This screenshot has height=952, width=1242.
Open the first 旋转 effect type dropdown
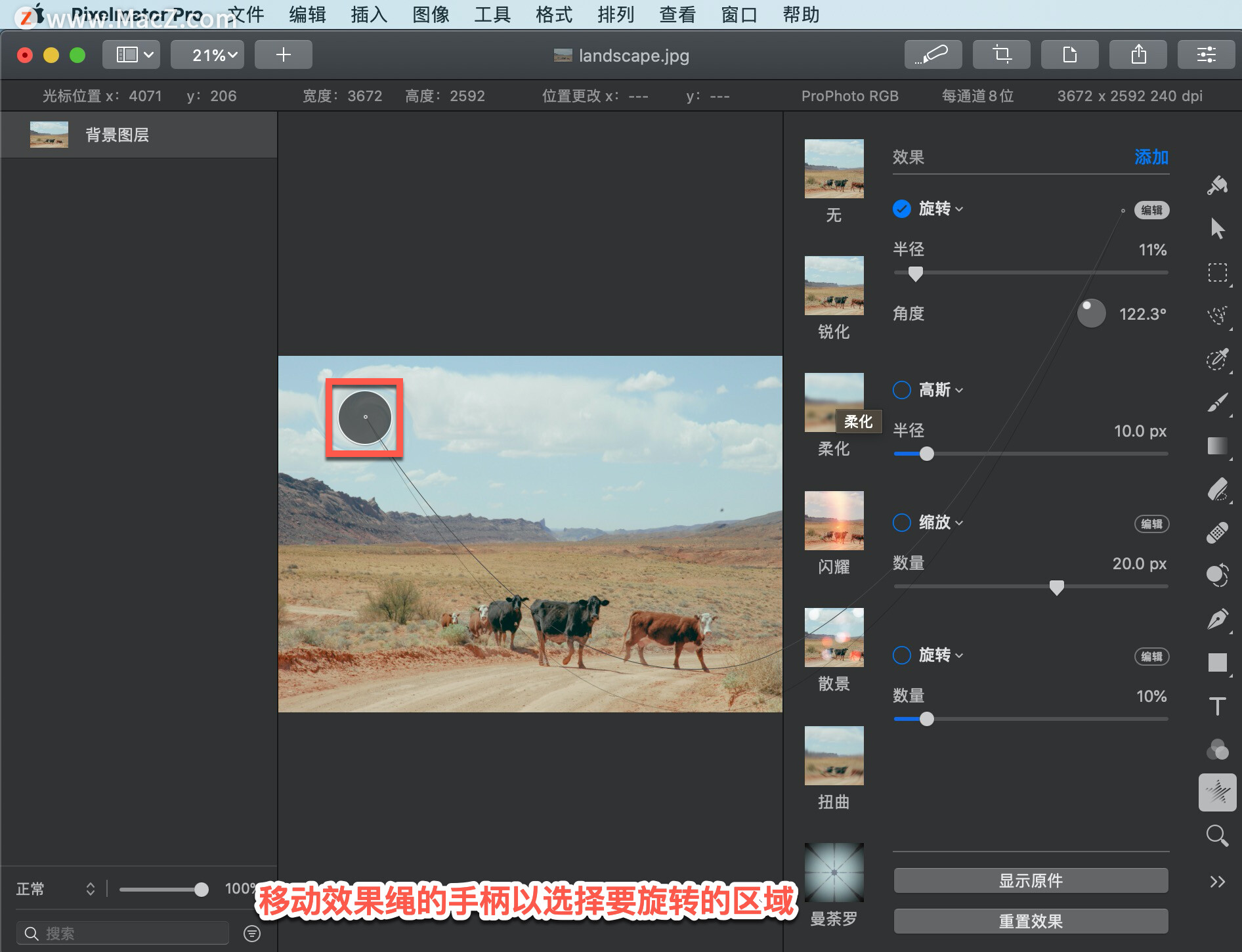(941, 209)
